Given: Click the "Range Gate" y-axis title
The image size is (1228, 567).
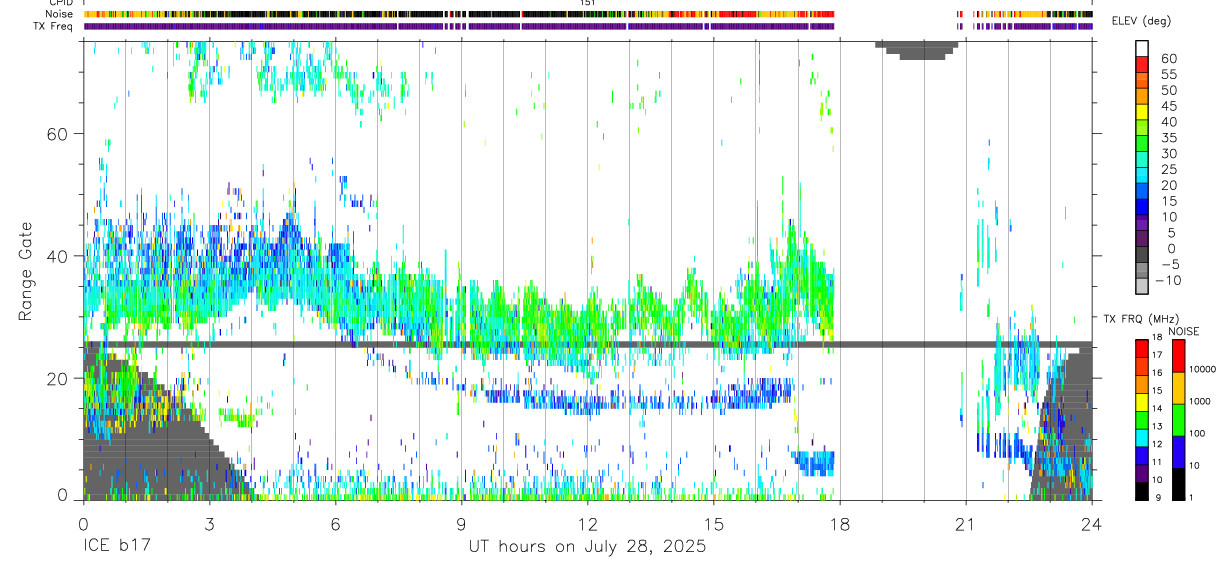Looking at the screenshot, I should coord(27,271).
